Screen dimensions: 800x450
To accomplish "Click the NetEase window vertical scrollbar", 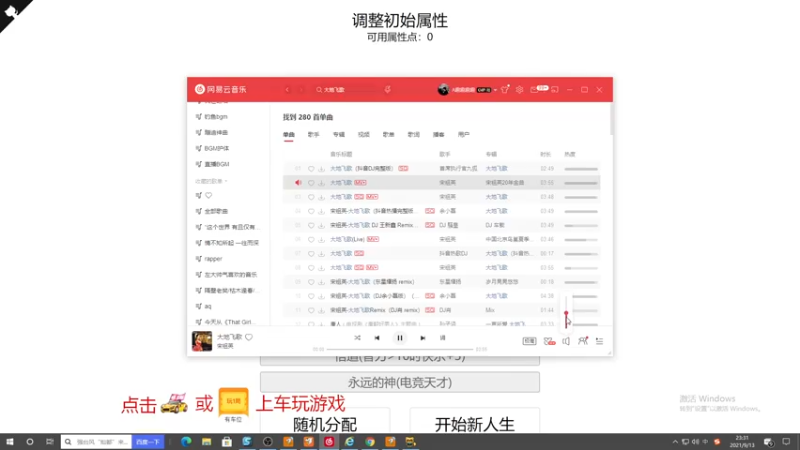I will click(x=611, y=119).
